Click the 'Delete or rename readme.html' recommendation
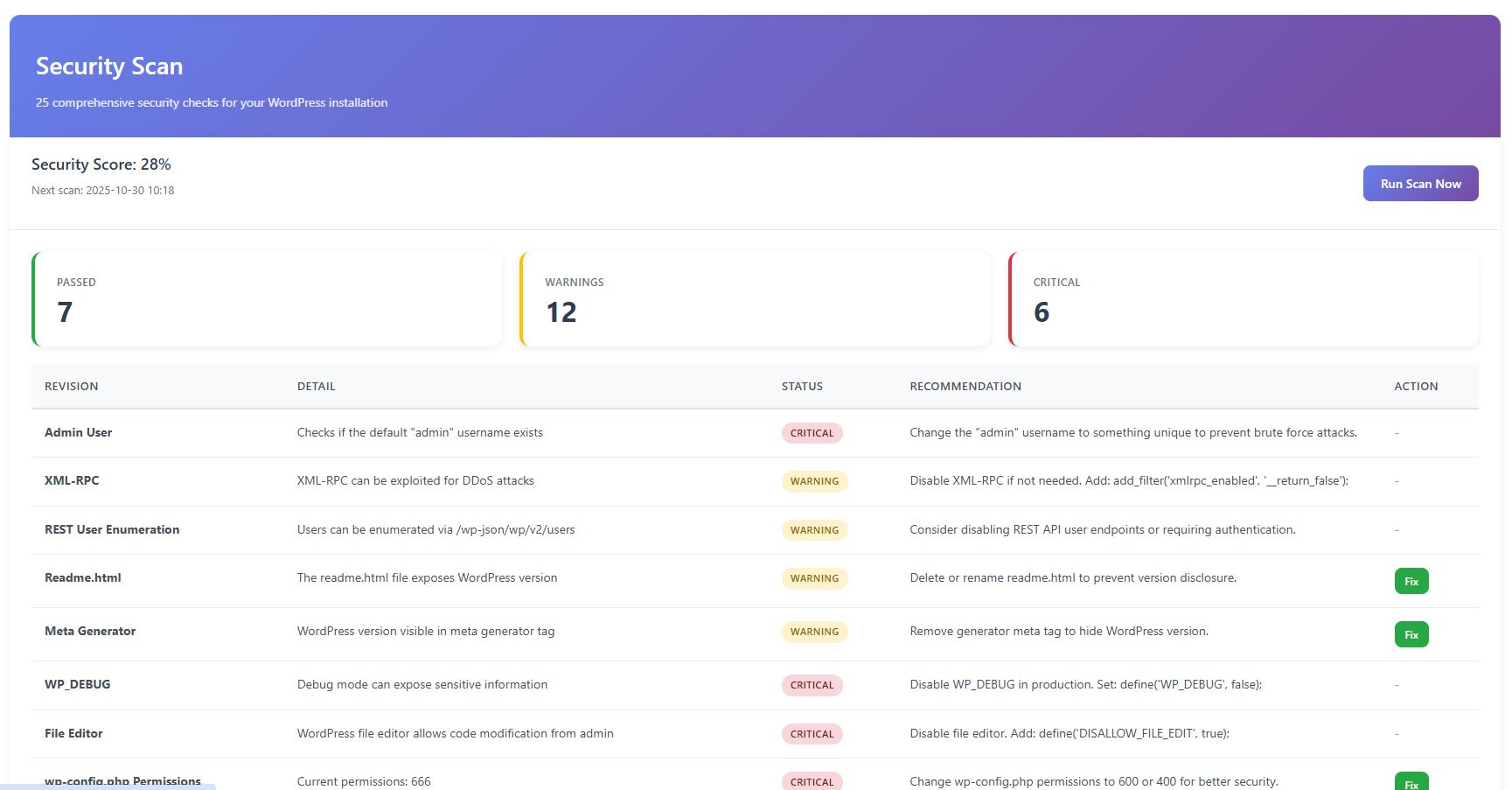This screenshot has height=790, width=1512. pyautogui.click(x=1073, y=577)
